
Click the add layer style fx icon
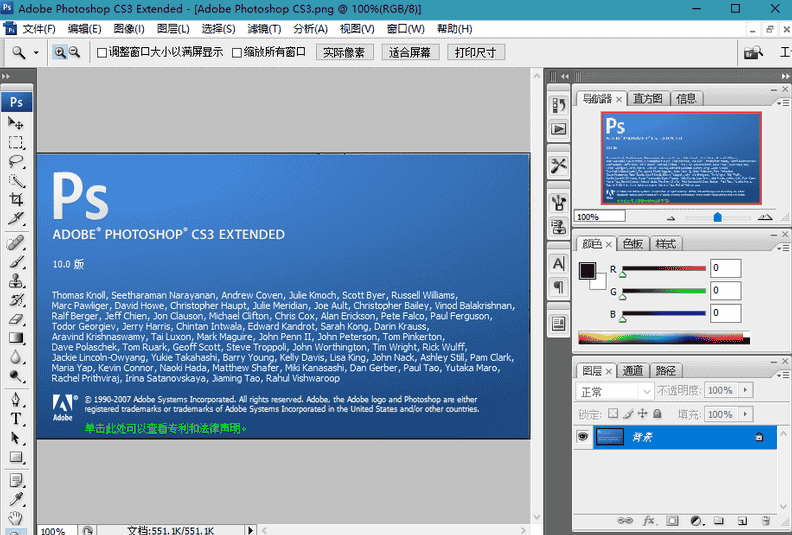pyautogui.click(x=648, y=521)
